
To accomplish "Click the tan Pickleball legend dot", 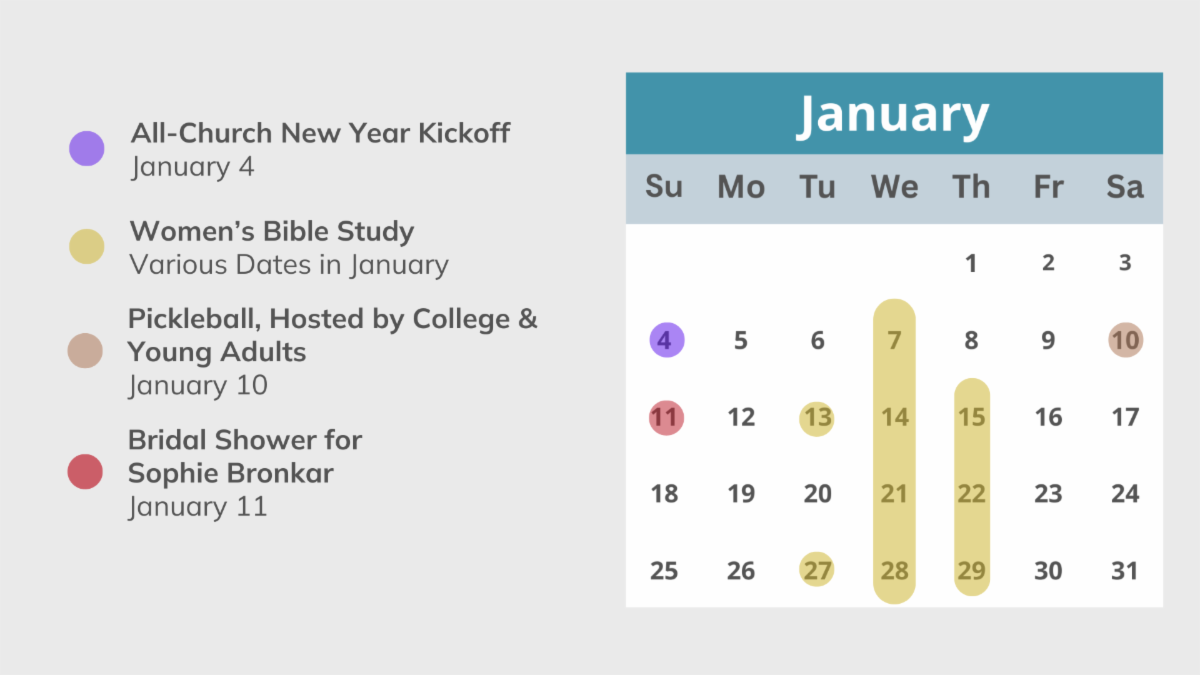I will point(85,350).
